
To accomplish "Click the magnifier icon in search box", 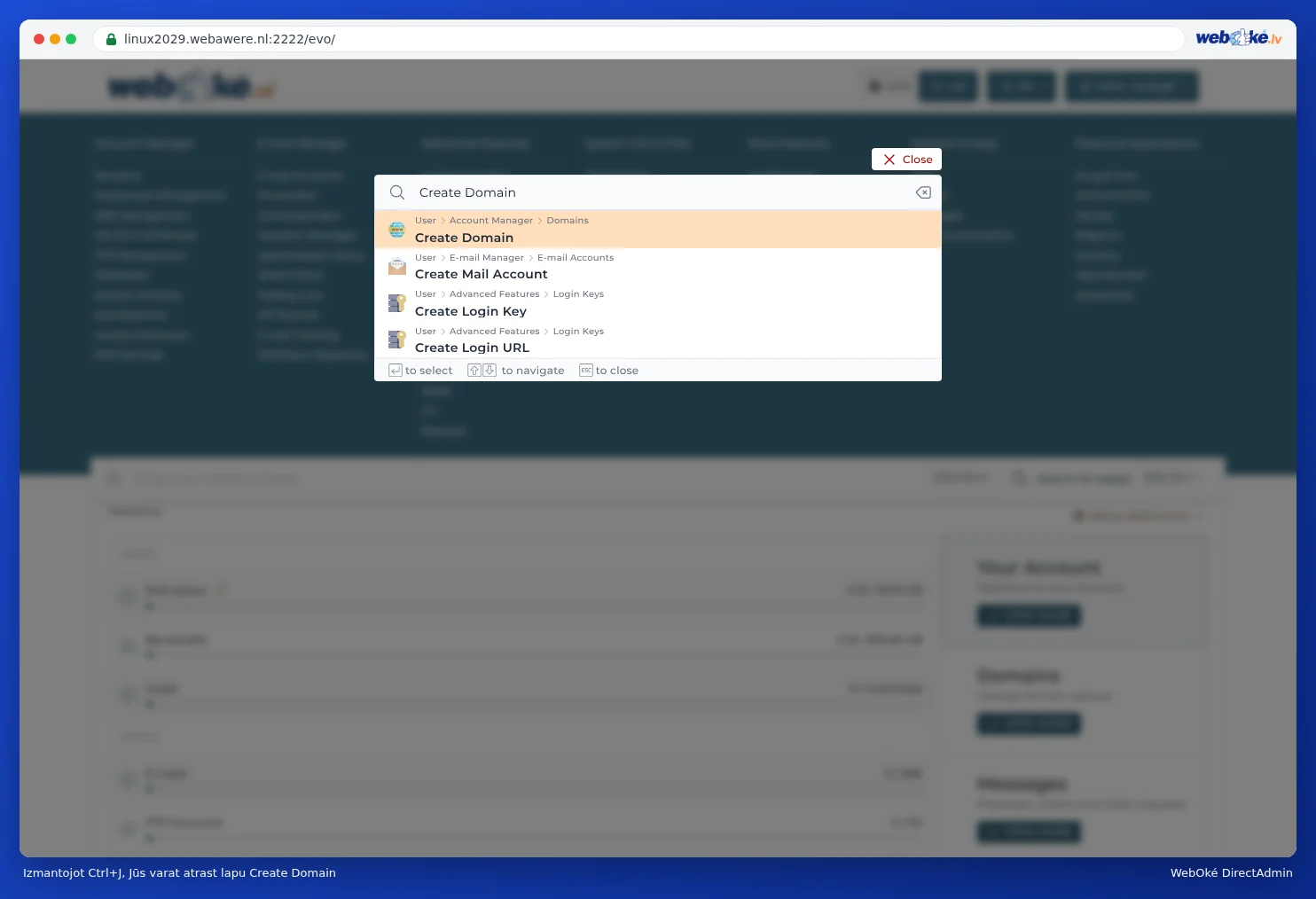I will pos(397,192).
